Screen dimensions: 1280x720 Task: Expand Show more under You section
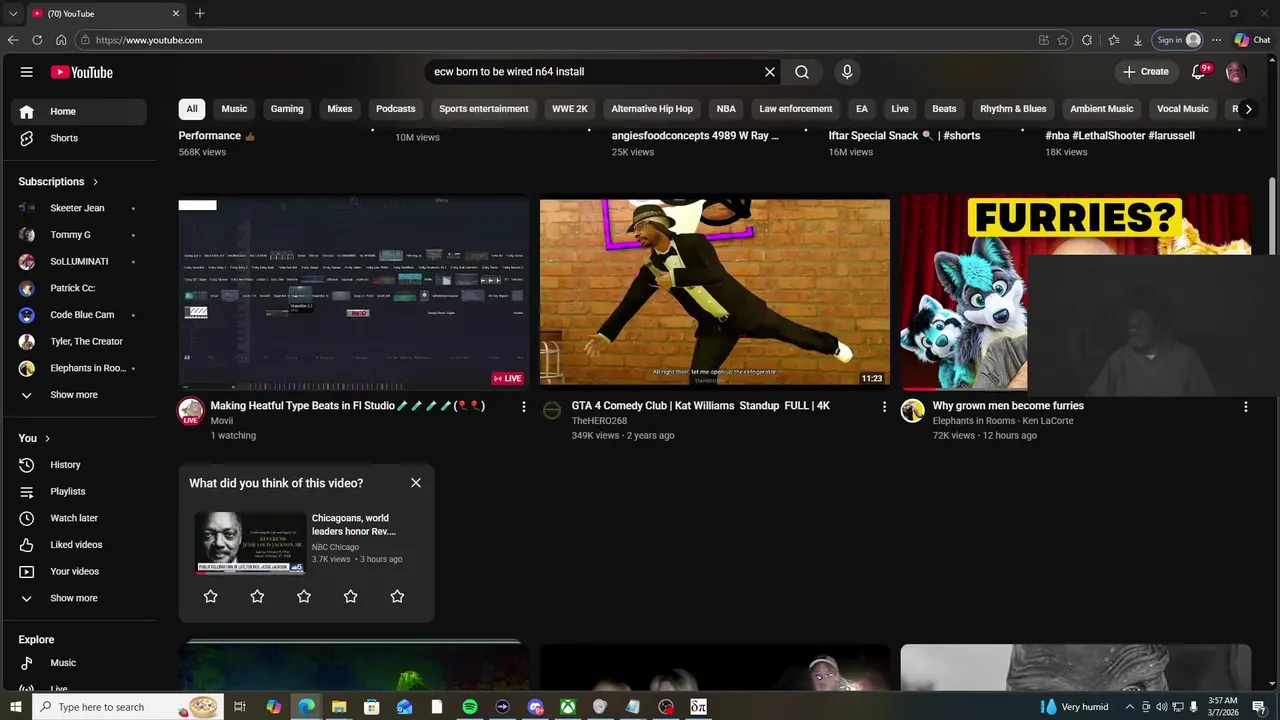[79, 598]
